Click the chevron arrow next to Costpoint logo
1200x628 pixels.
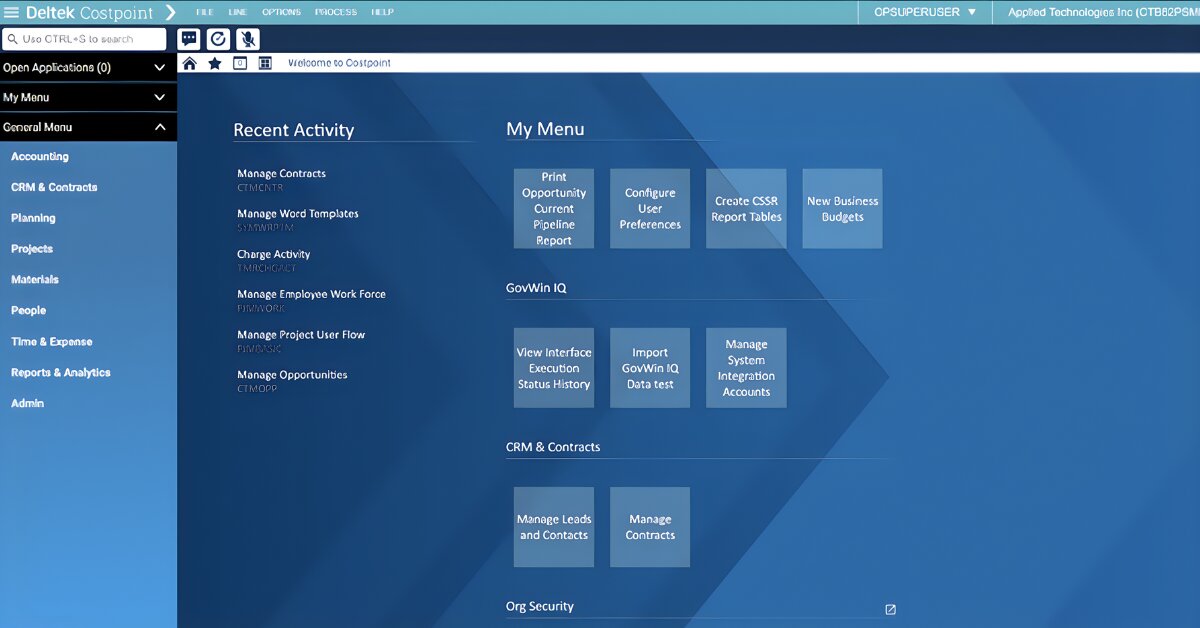tap(170, 12)
